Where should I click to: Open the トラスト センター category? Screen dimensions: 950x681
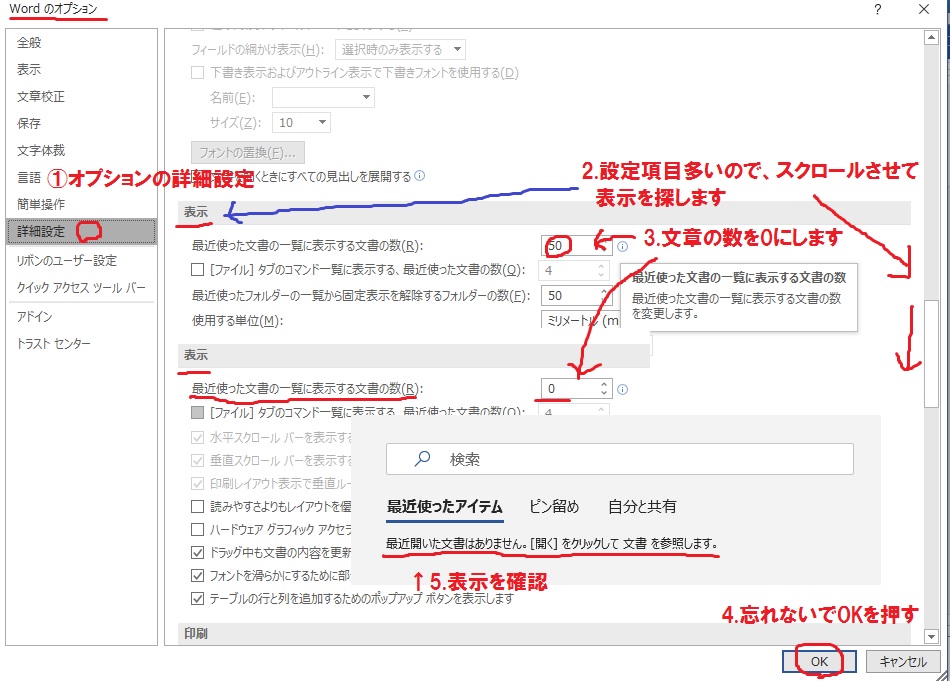[54, 344]
